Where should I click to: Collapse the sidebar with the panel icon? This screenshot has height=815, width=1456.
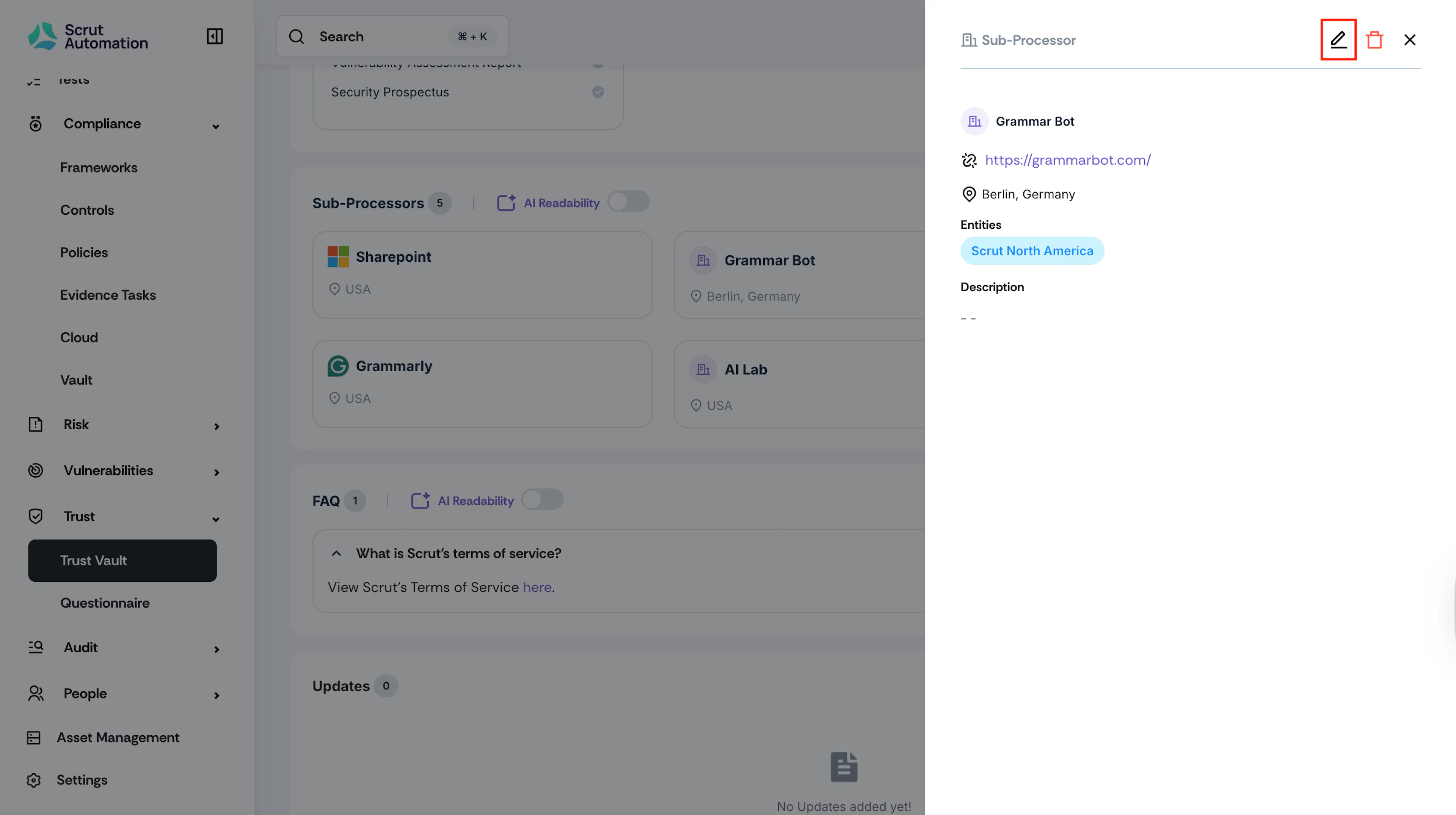(215, 37)
